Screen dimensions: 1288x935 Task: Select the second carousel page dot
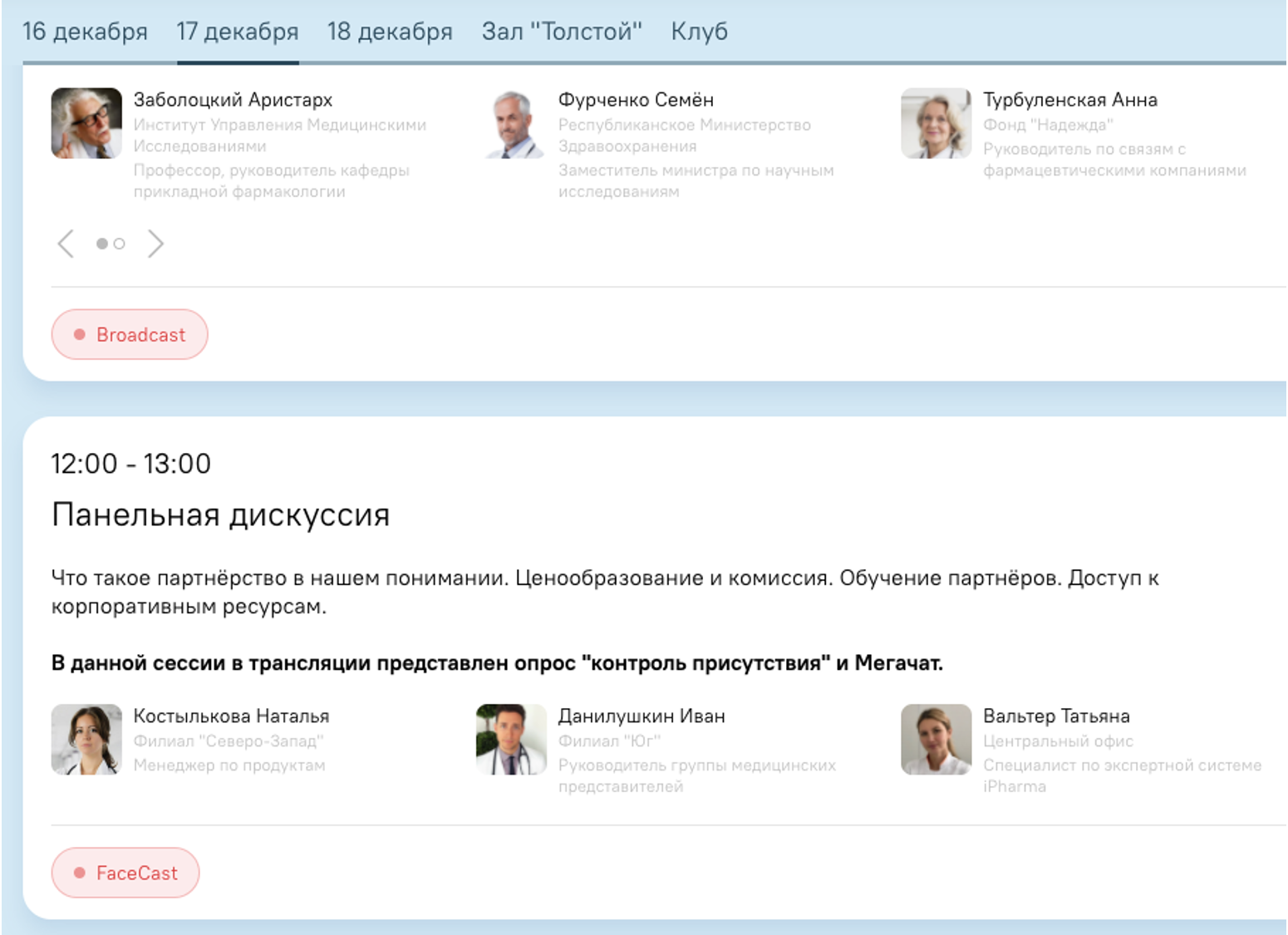click(120, 244)
